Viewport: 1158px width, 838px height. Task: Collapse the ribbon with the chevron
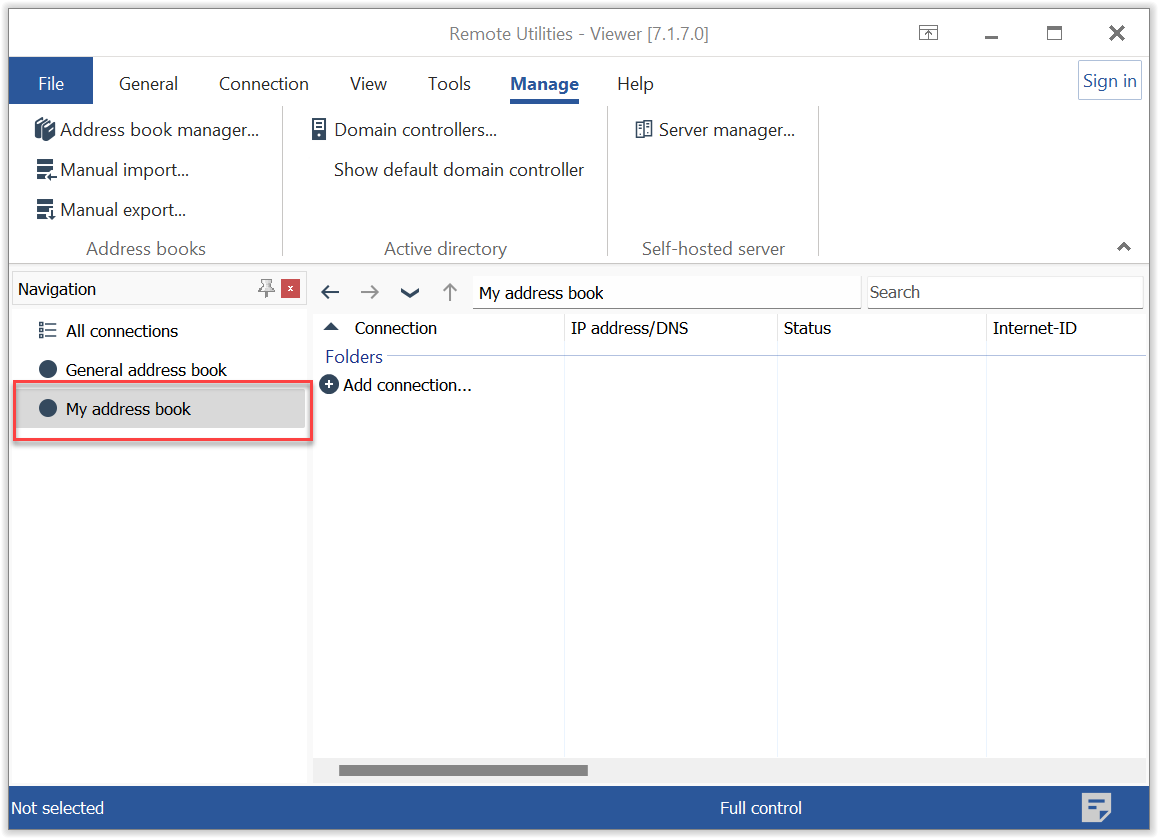pyautogui.click(x=1124, y=247)
